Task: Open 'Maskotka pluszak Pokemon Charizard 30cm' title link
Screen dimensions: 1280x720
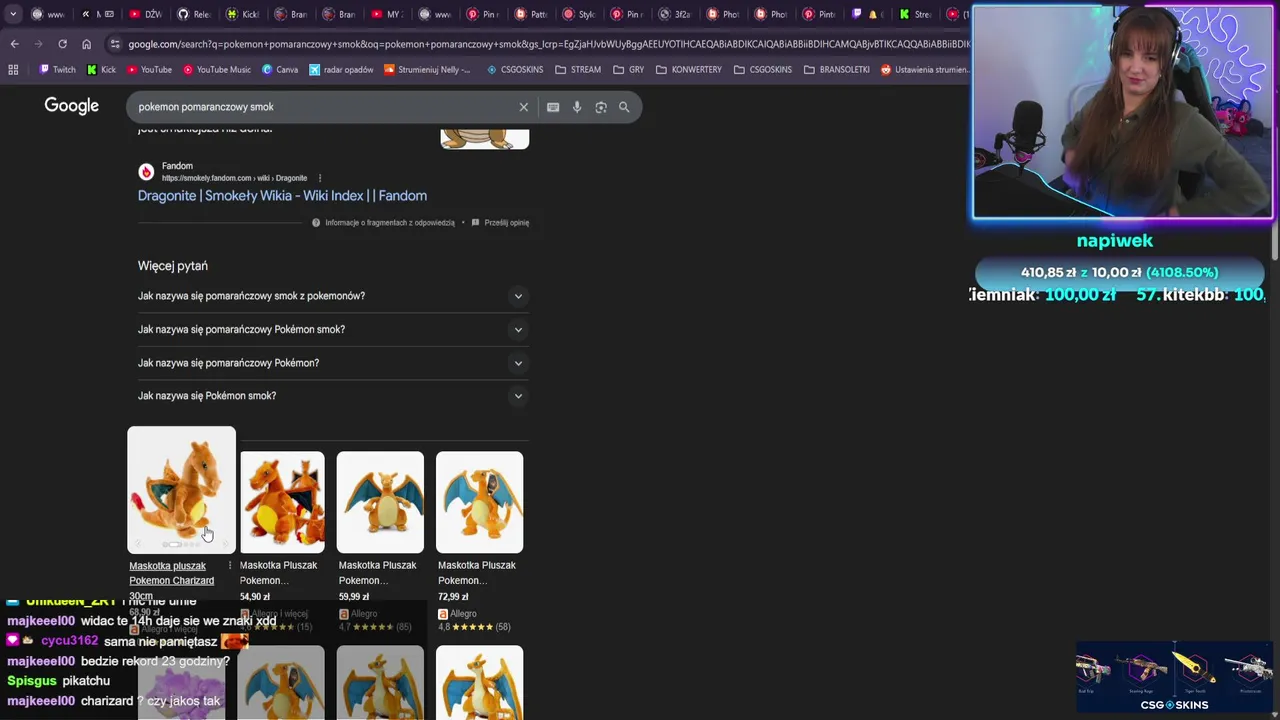Action: coord(171,580)
